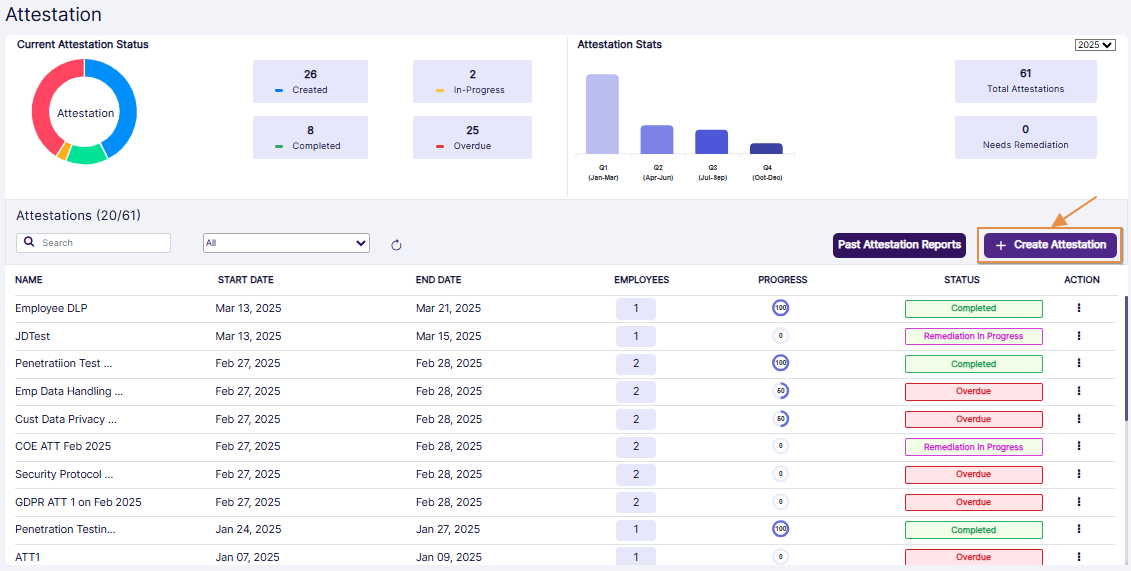1131x571 pixels.
Task: Click the refresh icon beside the filter dropdown
Action: pos(396,245)
